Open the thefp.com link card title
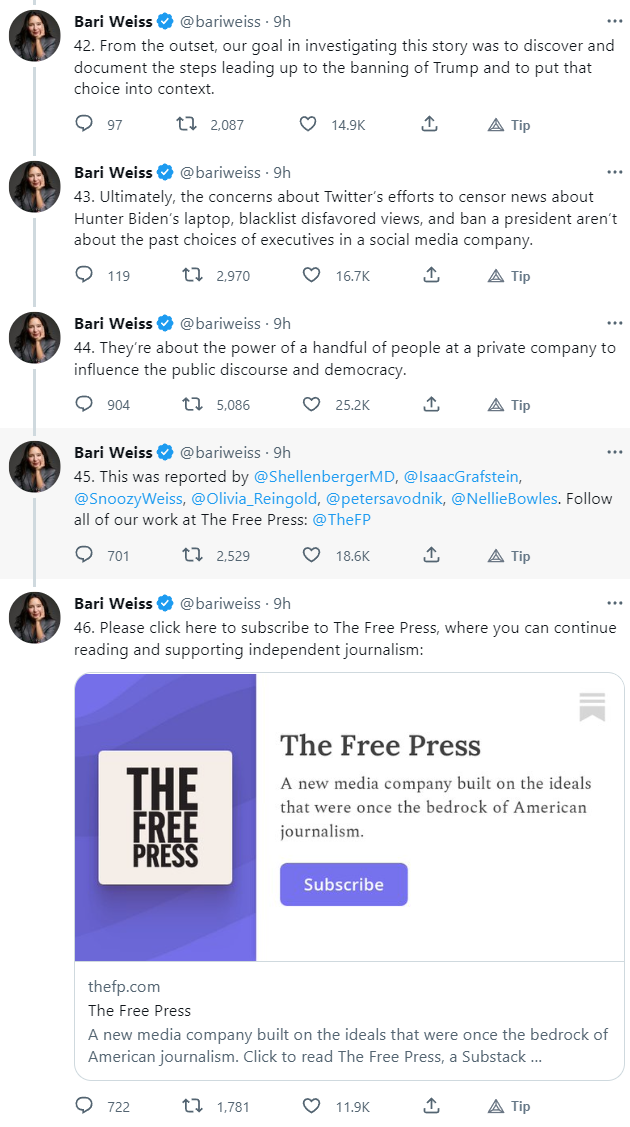 tap(139, 1010)
